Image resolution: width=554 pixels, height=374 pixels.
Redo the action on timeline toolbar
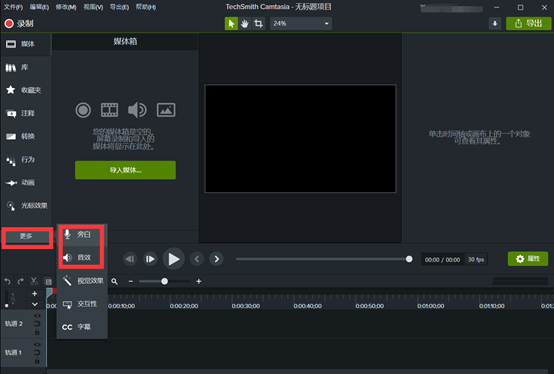[x=20, y=281]
